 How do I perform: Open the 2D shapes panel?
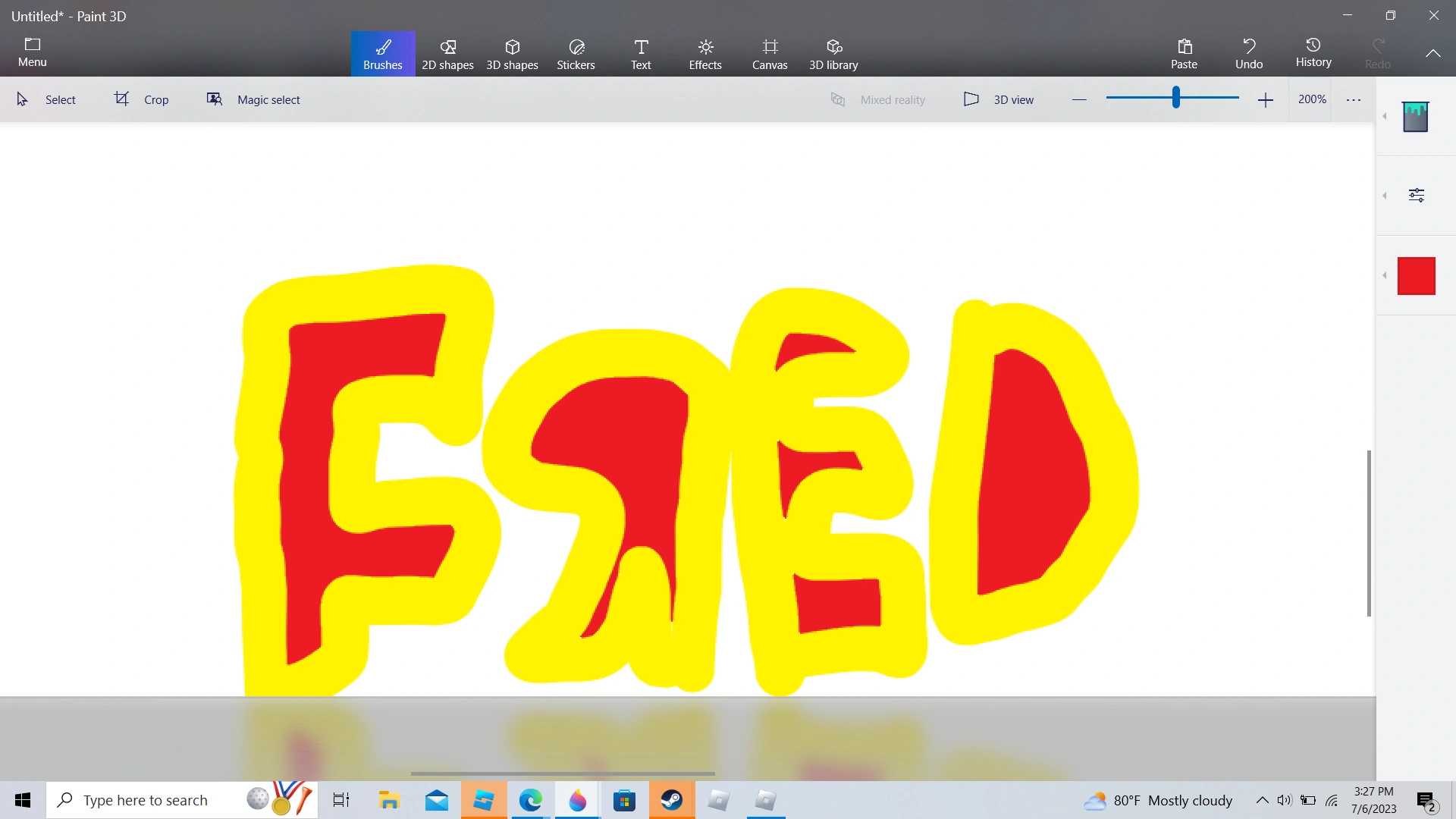coord(447,53)
